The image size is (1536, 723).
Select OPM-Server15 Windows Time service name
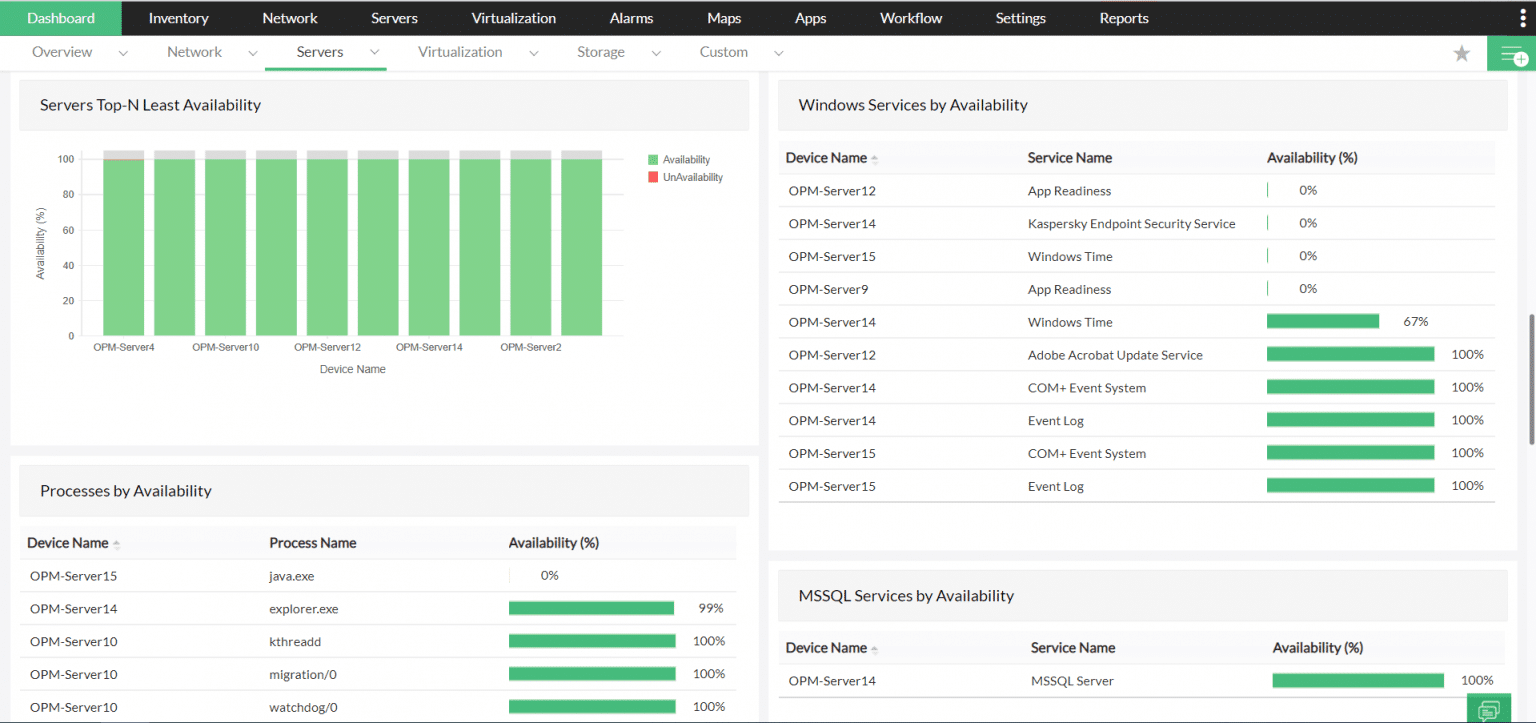1070,257
